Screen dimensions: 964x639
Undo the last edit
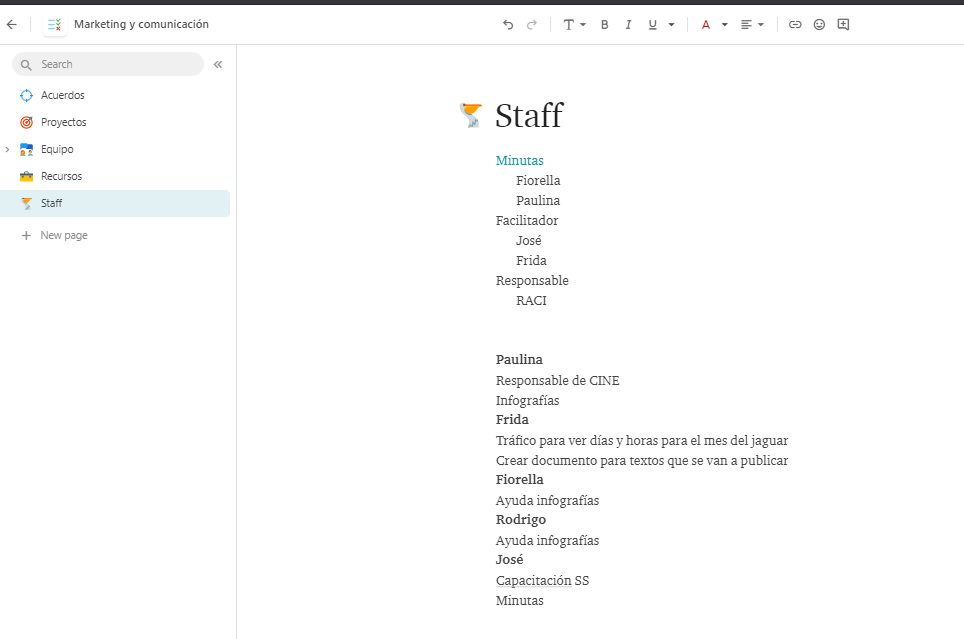(508, 25)
